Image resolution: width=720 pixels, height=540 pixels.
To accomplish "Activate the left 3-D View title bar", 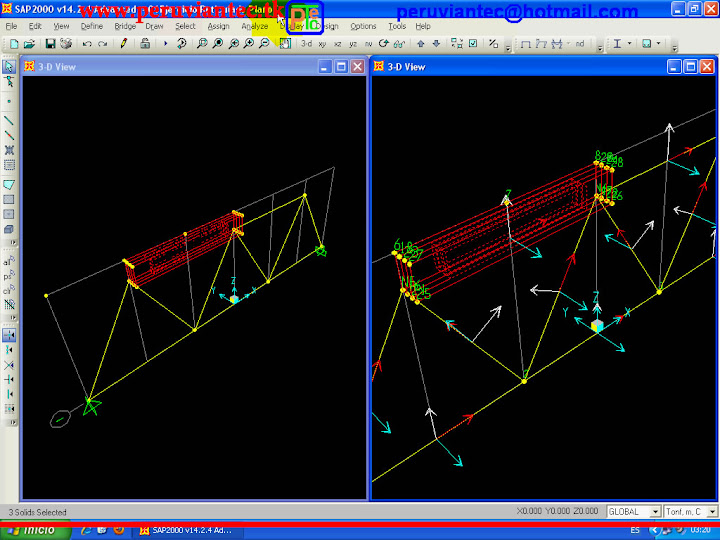I will pyautogui.click(x=193, y=67).
